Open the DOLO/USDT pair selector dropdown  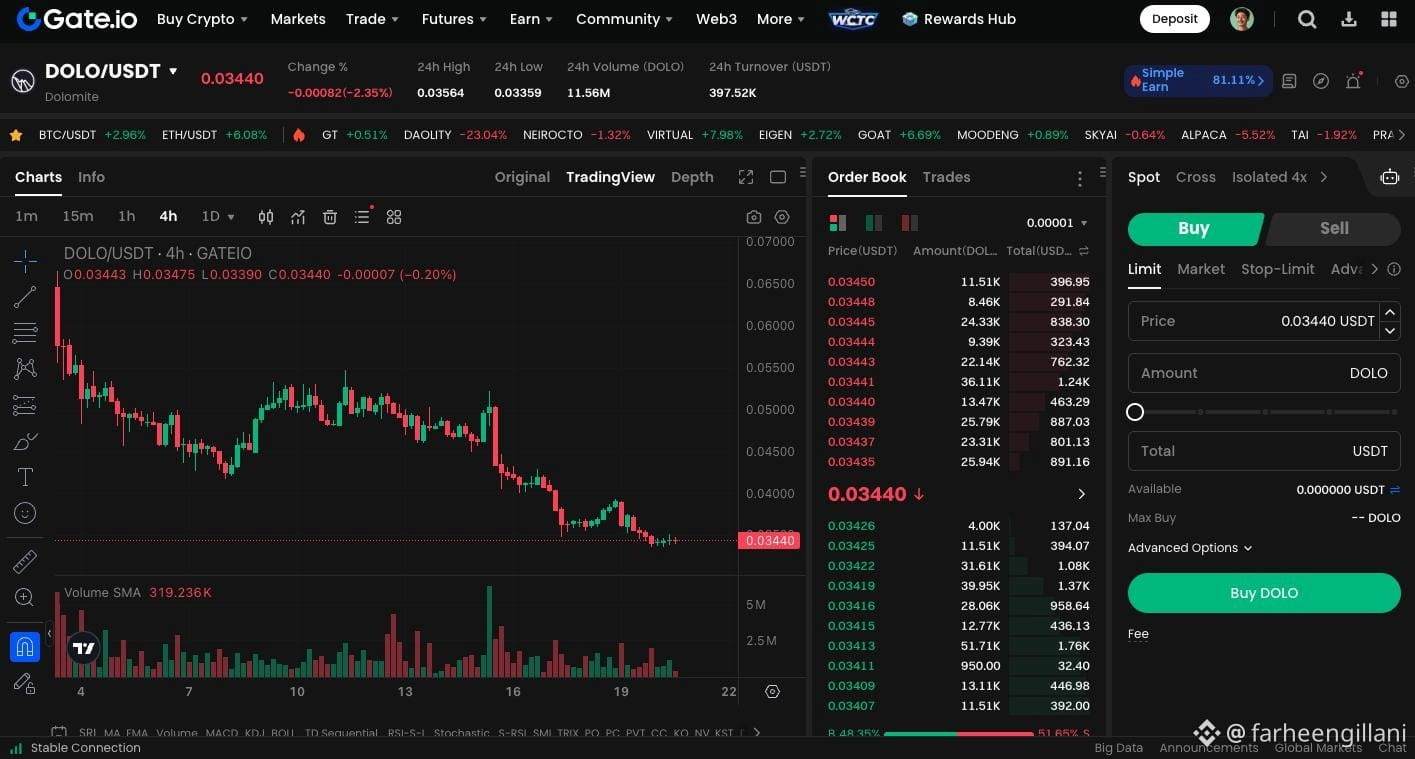pyautogui.click(x=173, y=71)
